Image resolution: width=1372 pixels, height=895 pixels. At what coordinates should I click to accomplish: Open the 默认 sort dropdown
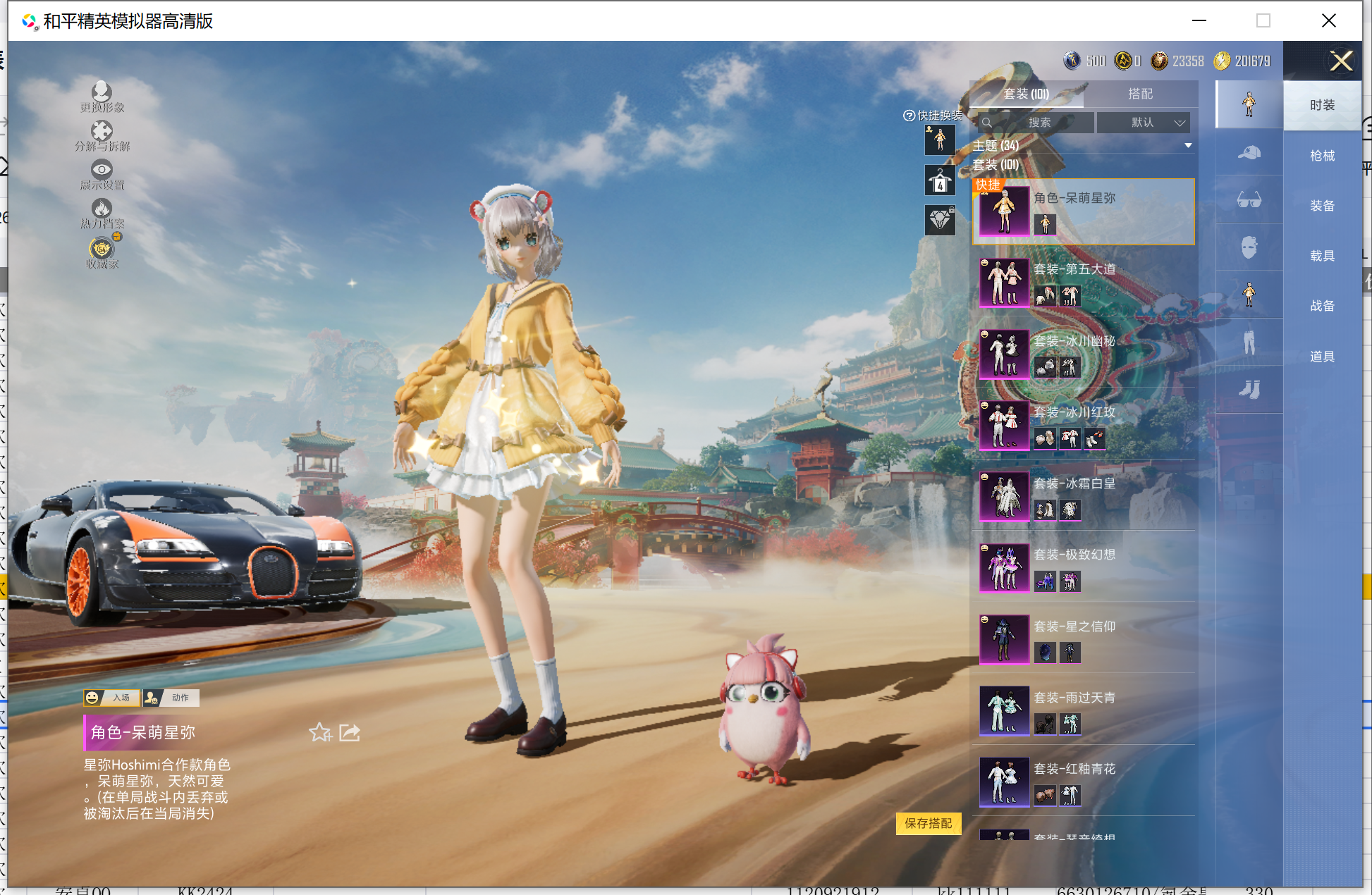coord(1143,123)
